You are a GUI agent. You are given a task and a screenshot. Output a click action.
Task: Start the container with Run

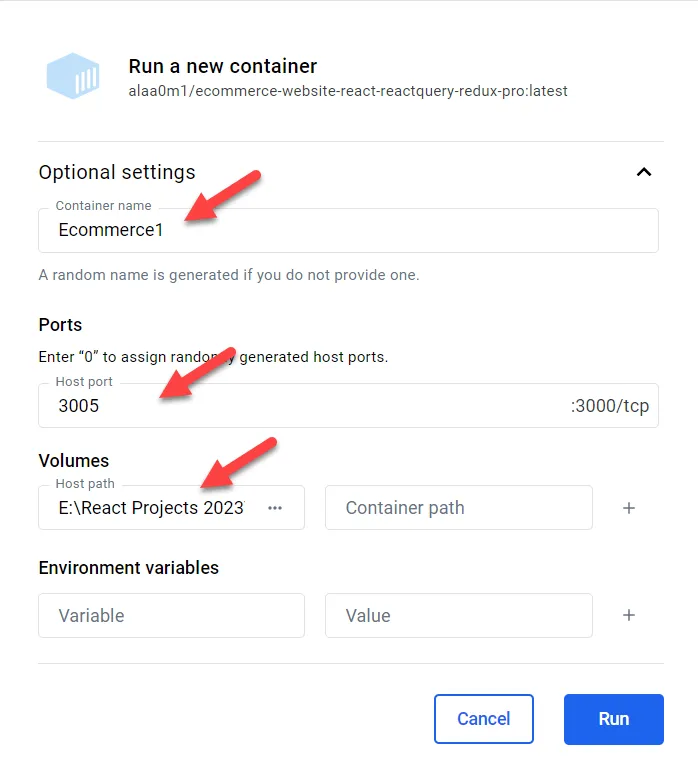(613, 719)
